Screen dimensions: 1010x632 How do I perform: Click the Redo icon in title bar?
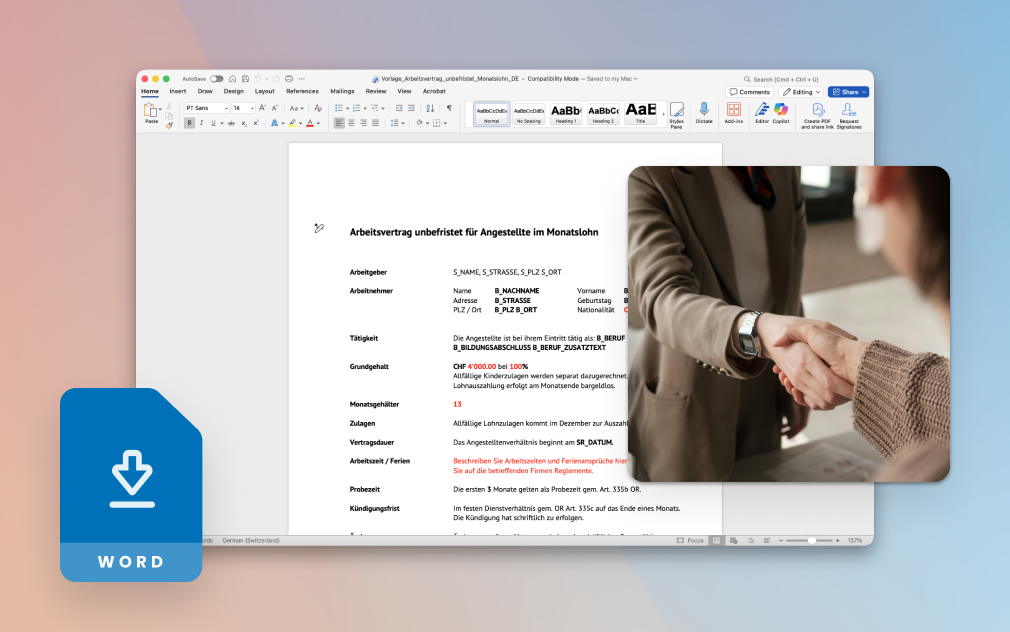pos(276,79)
